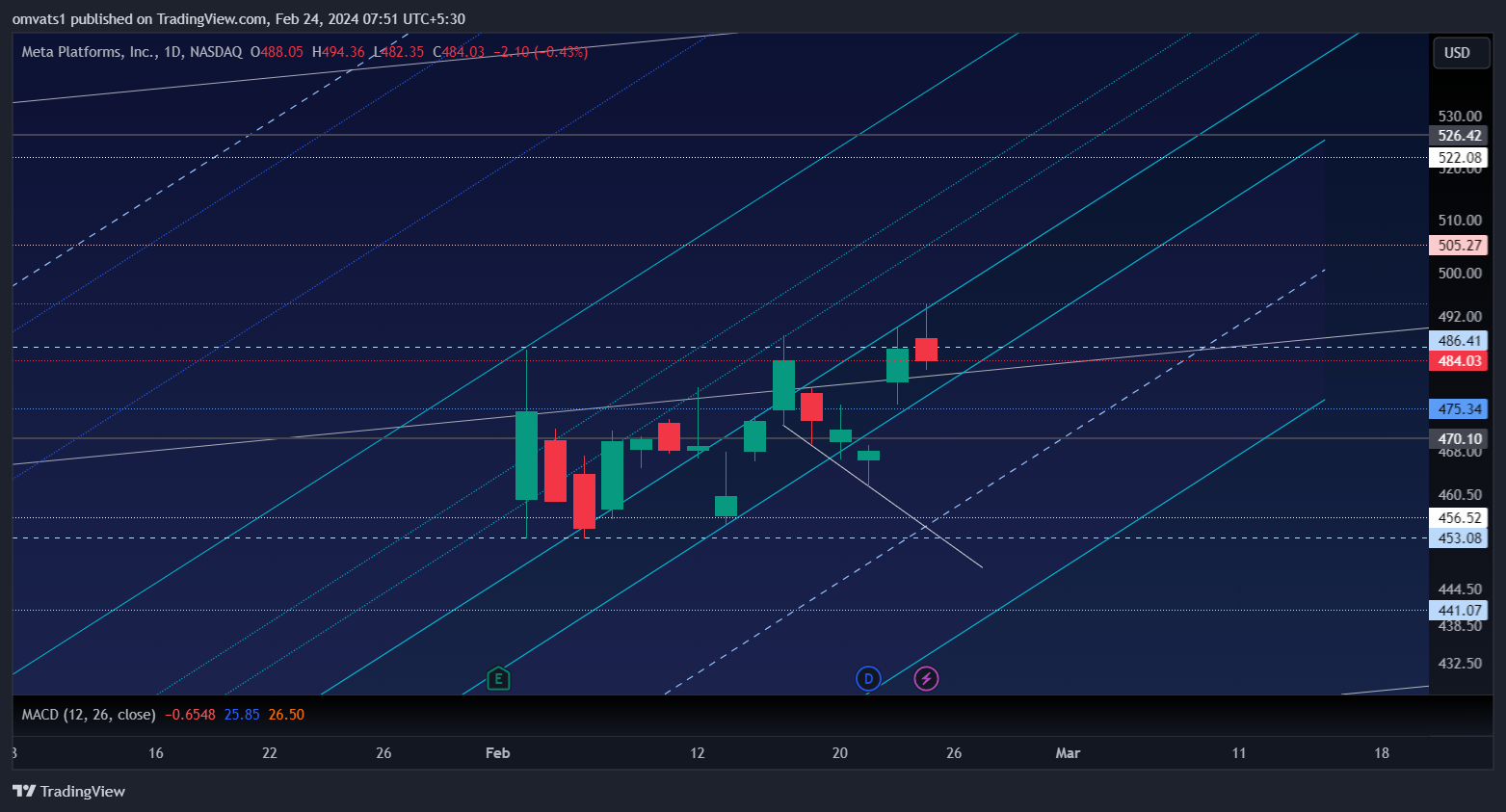Click the Mar label on time axis
This screenshot has height=812, width=1506.
tap(1068, 753)
